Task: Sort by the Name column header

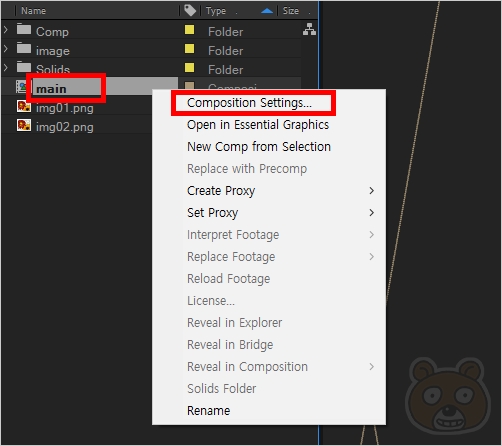Action: 33,11
